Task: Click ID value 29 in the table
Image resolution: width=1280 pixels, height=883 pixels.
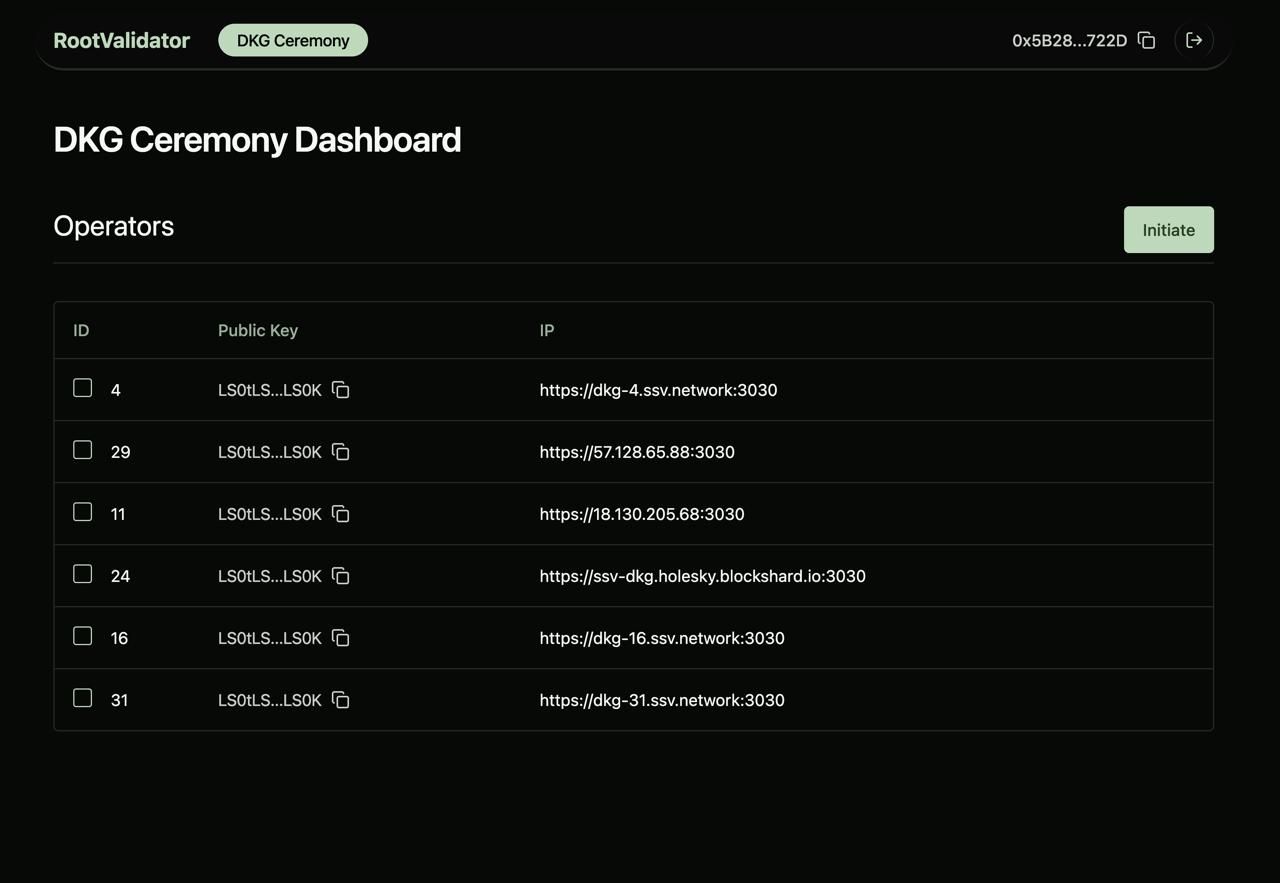Action: coord(121,452)
